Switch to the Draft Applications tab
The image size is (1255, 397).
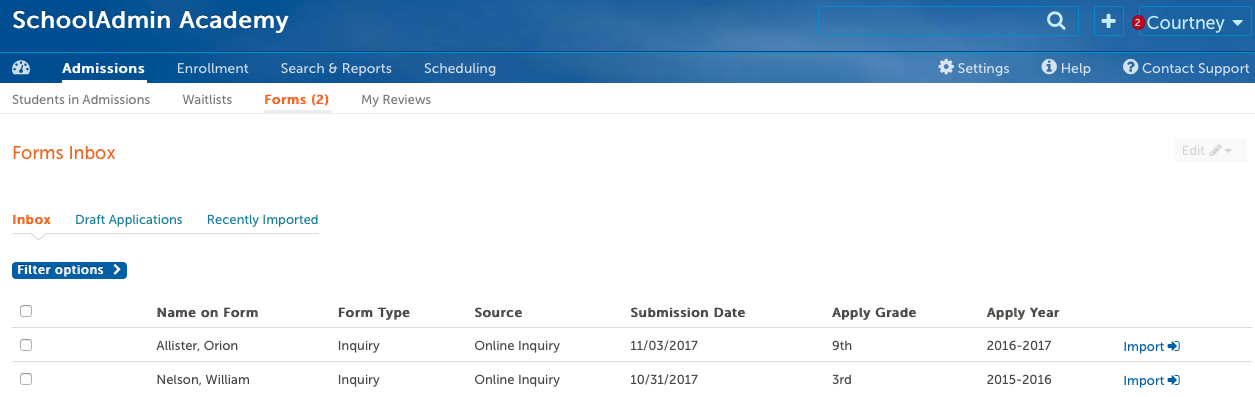(x=129, y=220)
